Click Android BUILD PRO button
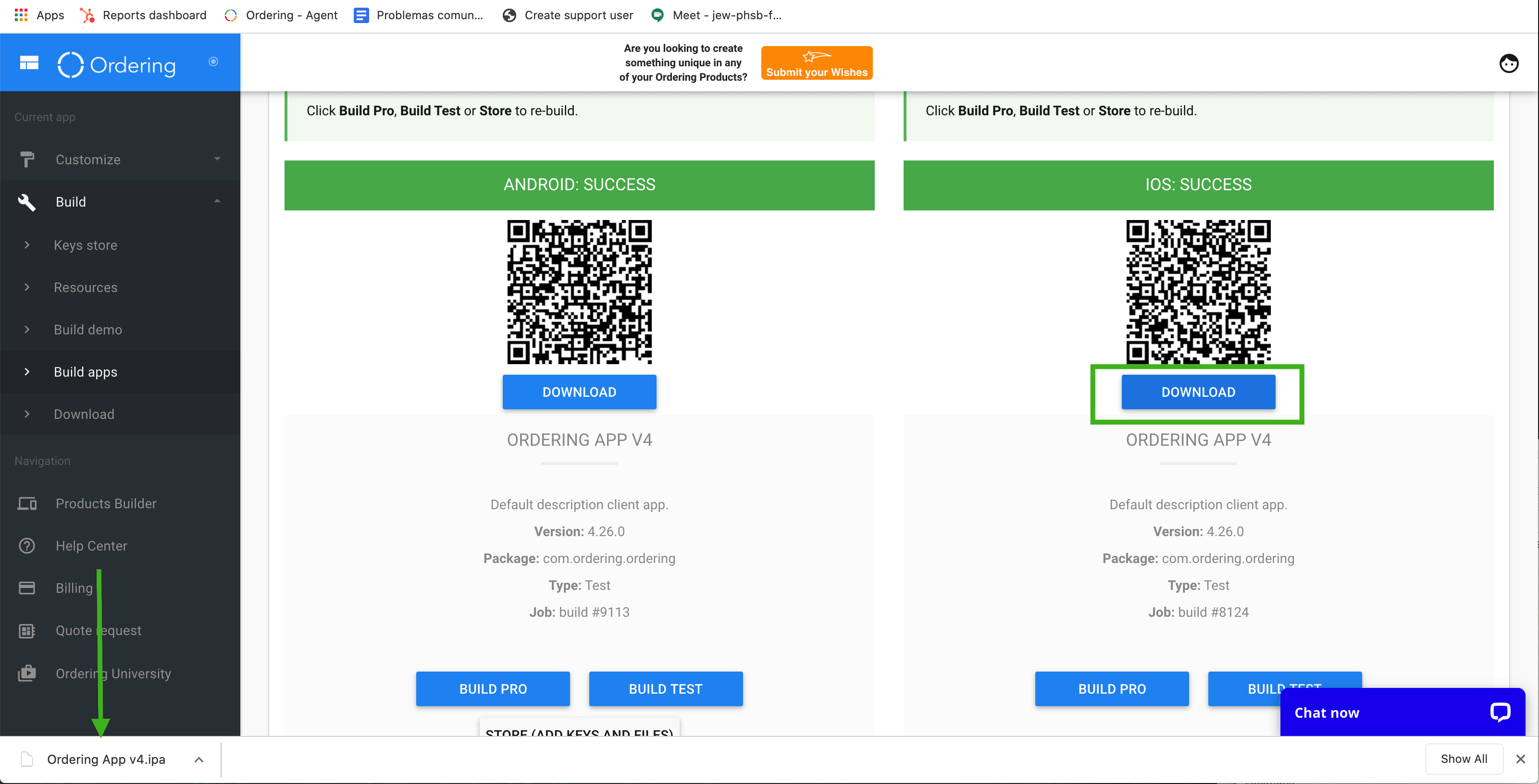This screenshot has width=1539, height=784. click(493, 689)
